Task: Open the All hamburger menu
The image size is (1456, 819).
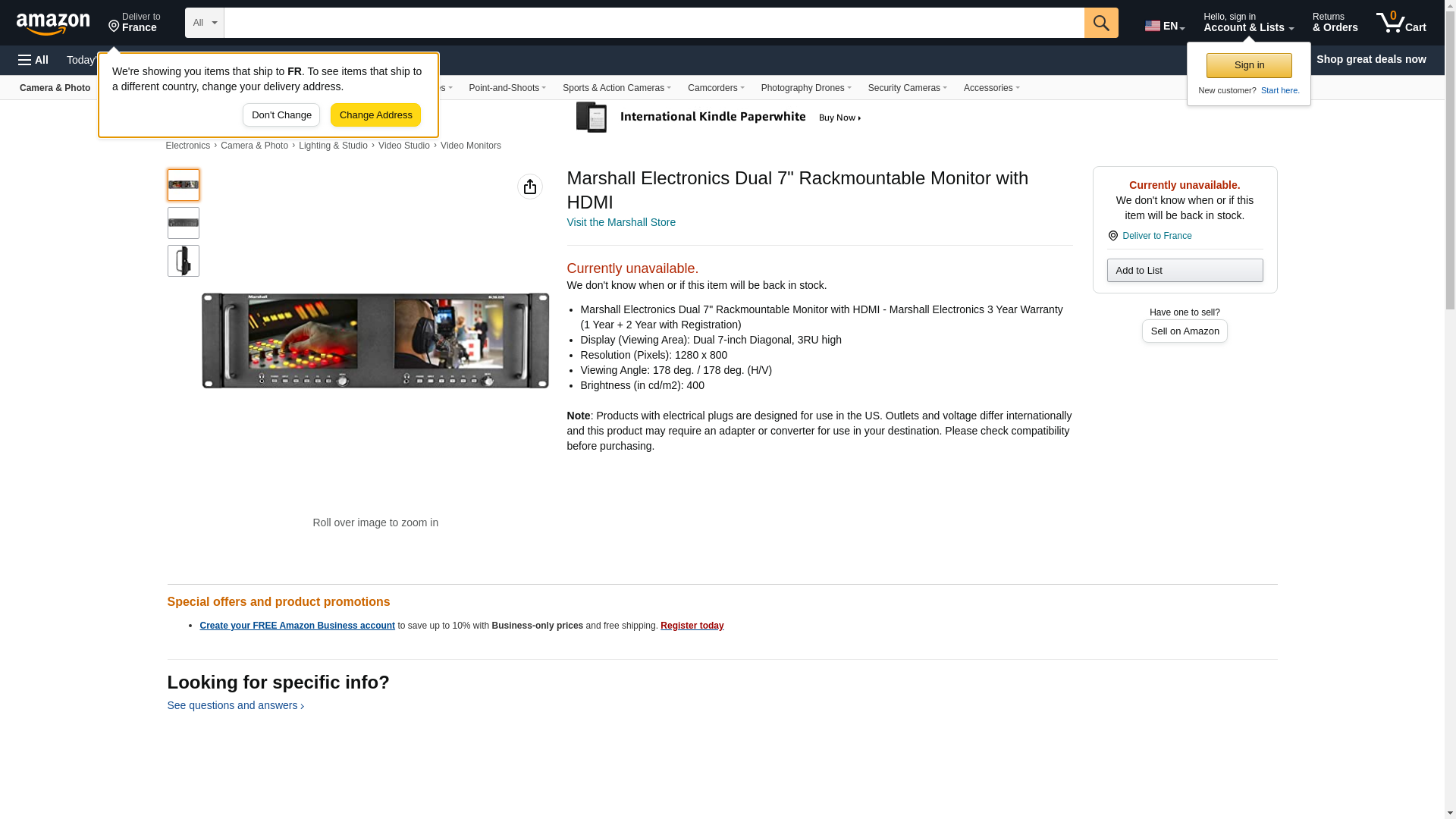Action: tap(33, 60)
